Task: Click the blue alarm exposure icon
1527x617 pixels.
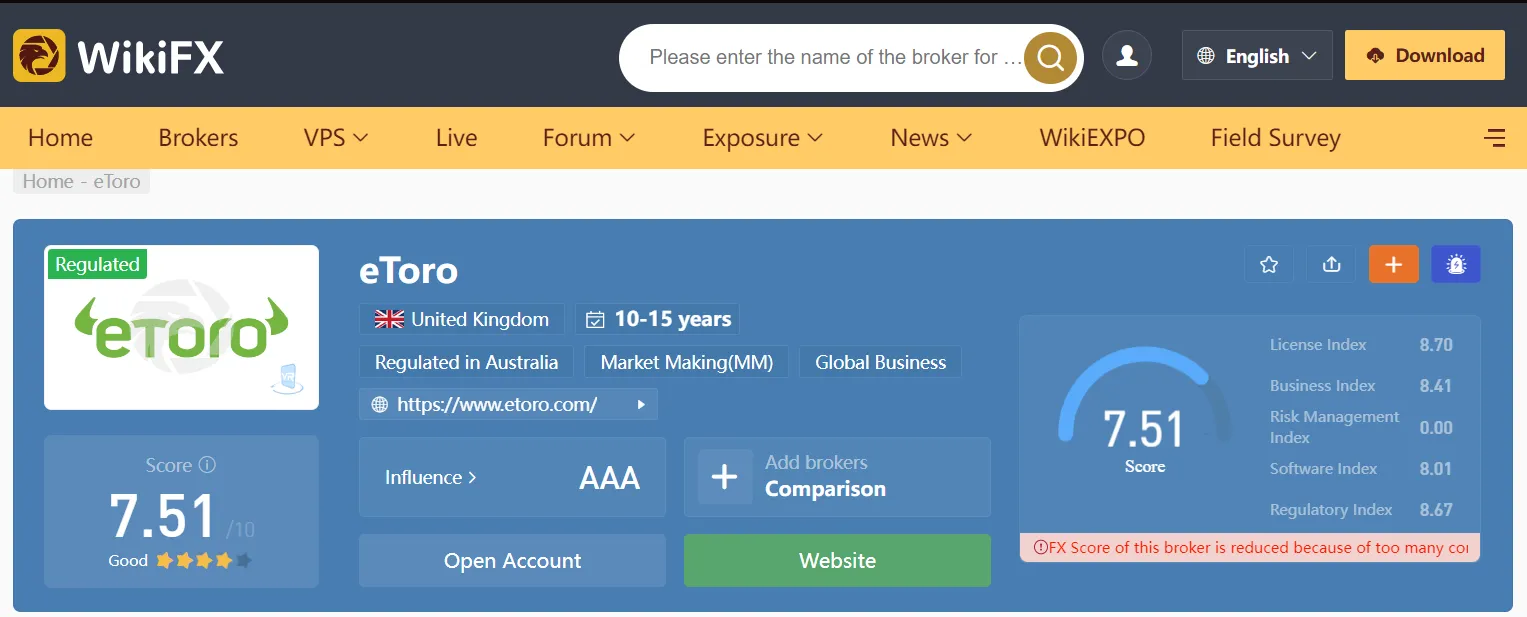Action: click(x=1456, y=264)
